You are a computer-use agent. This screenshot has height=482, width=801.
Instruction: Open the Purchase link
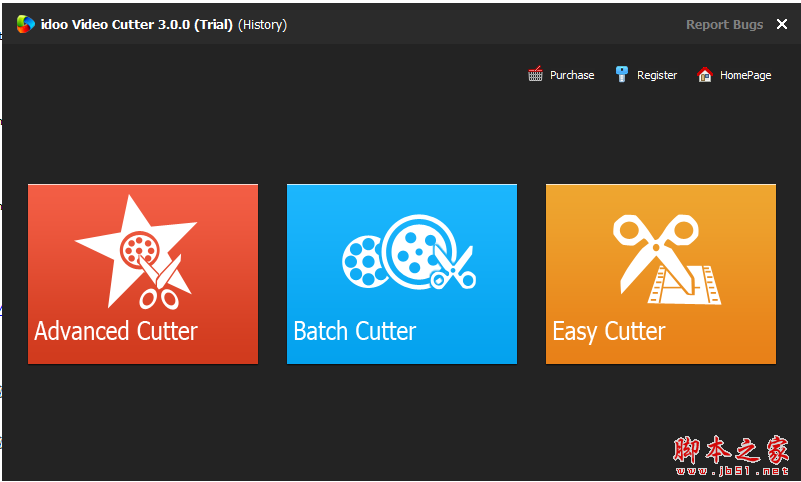pos(572,75)
